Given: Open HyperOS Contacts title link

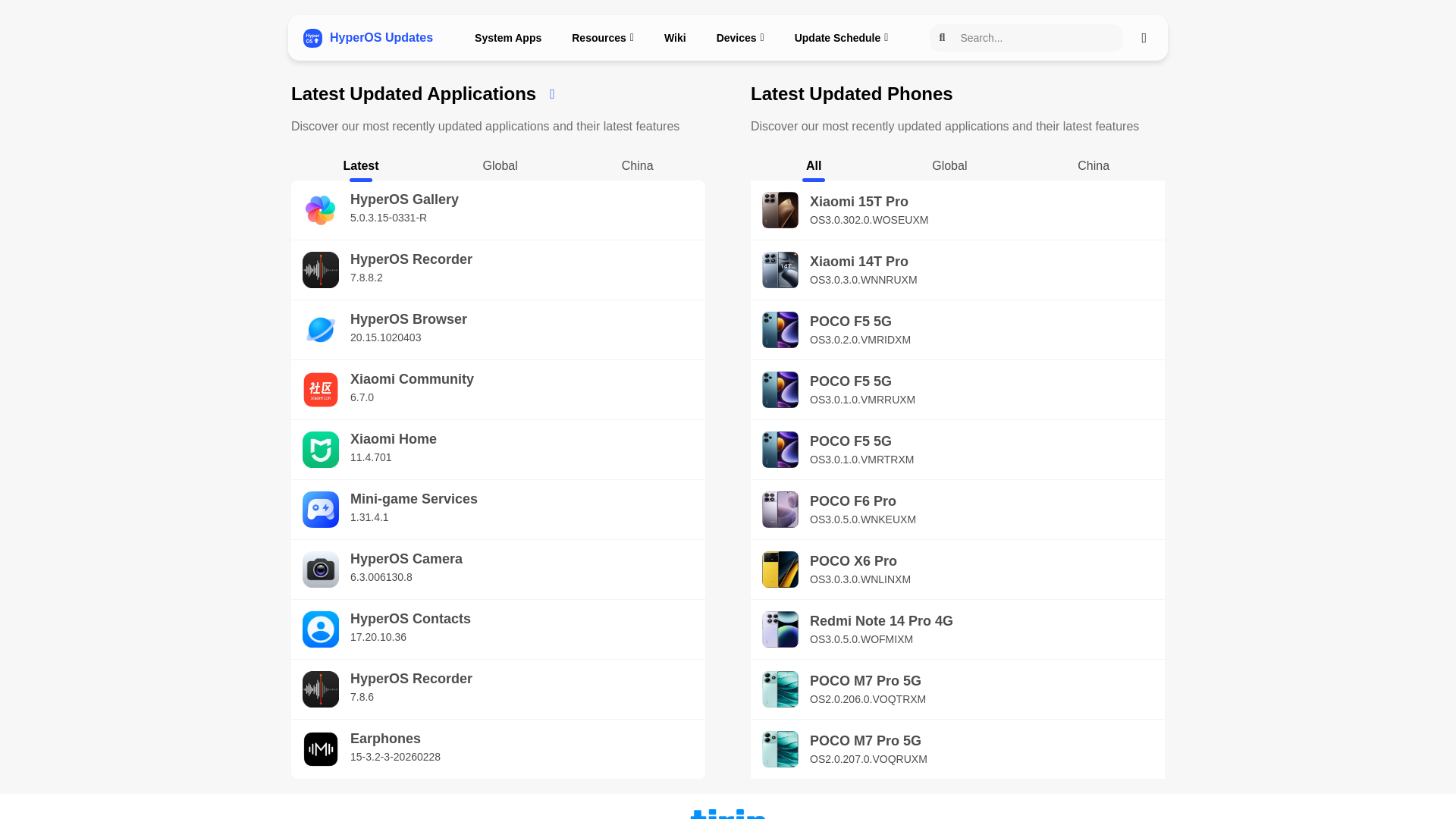Looking at the screenshot, I should pos(410,619).
